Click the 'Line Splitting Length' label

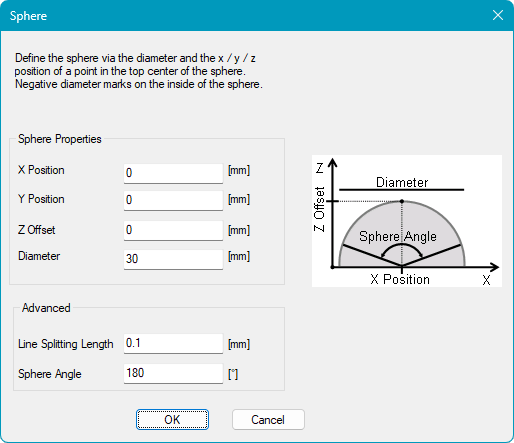coord(66,344)
